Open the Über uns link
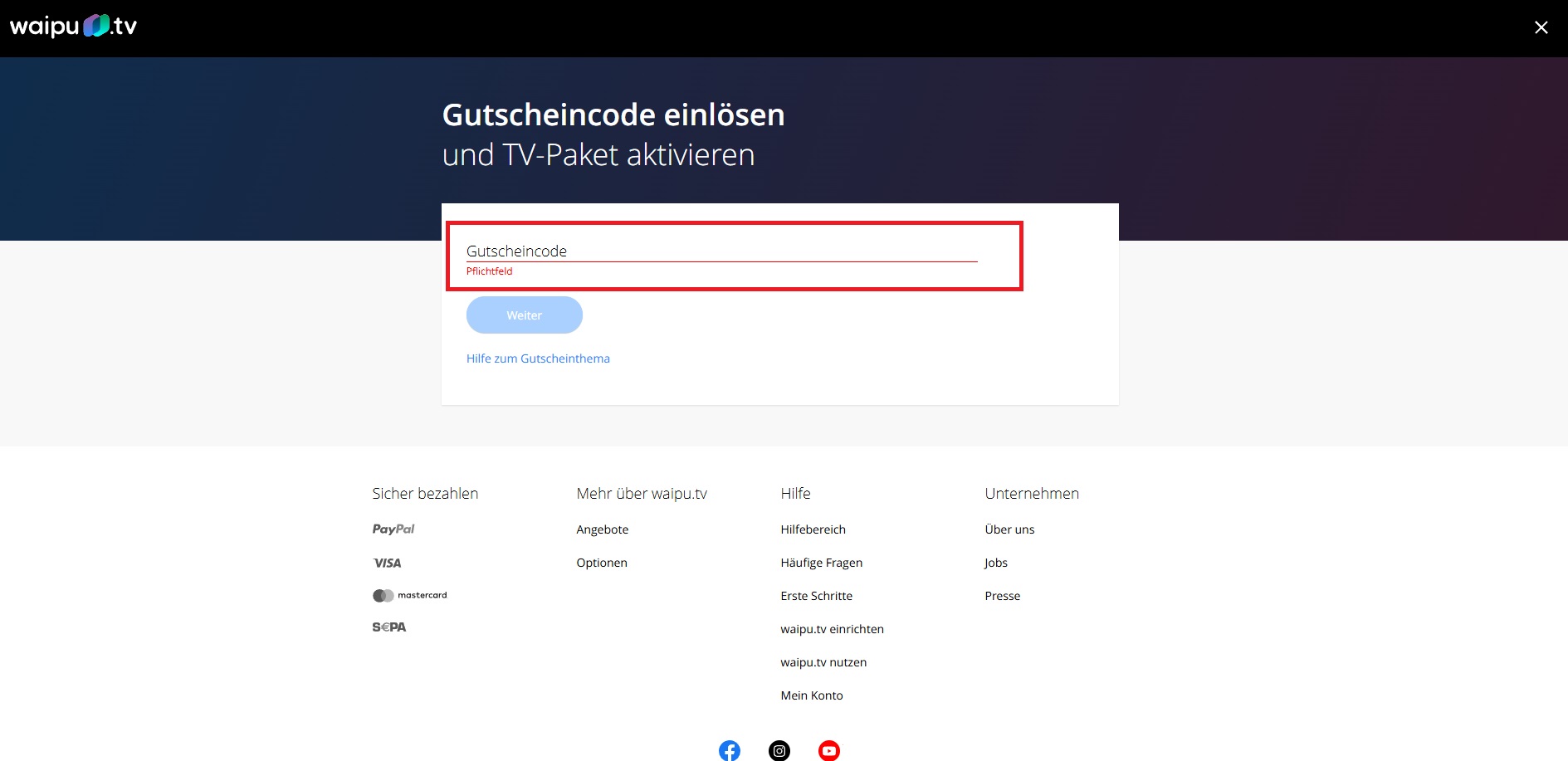1568x761 pixels. [x=1009, y=529]
